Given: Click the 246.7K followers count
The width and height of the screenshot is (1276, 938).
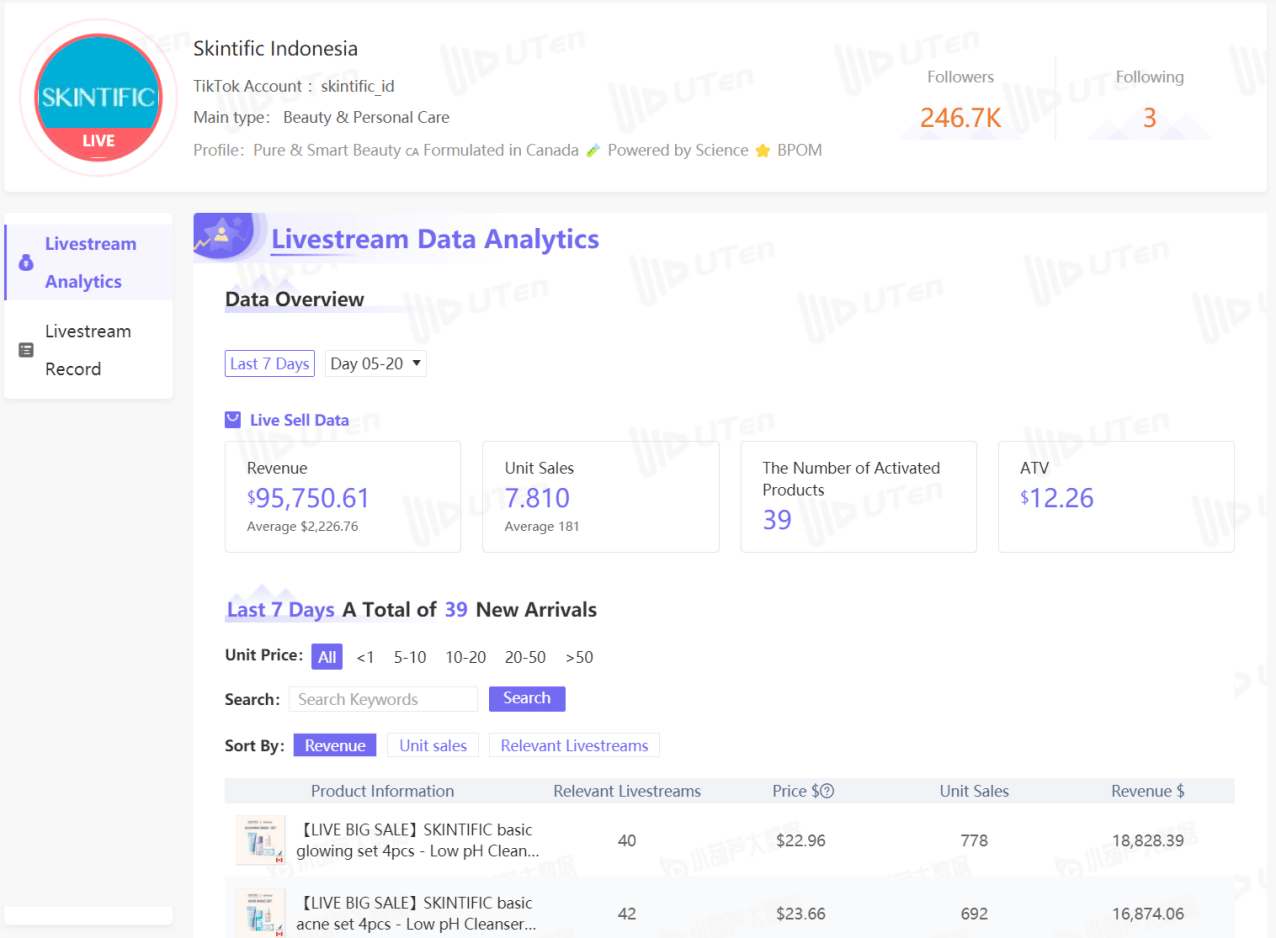Looking at the screenshot, I should point(961,118).
